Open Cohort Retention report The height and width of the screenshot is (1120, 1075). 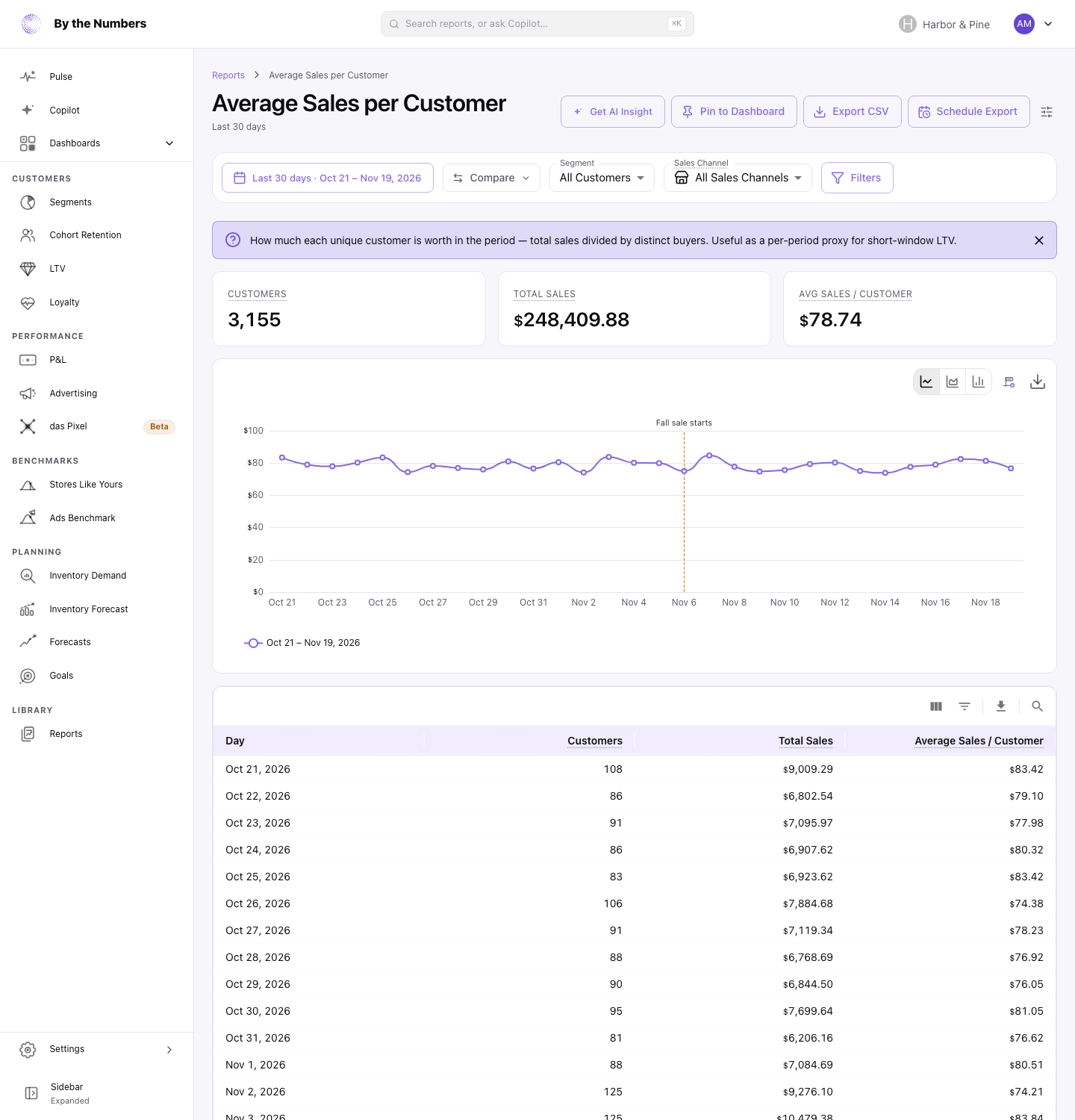click(97, 235)
